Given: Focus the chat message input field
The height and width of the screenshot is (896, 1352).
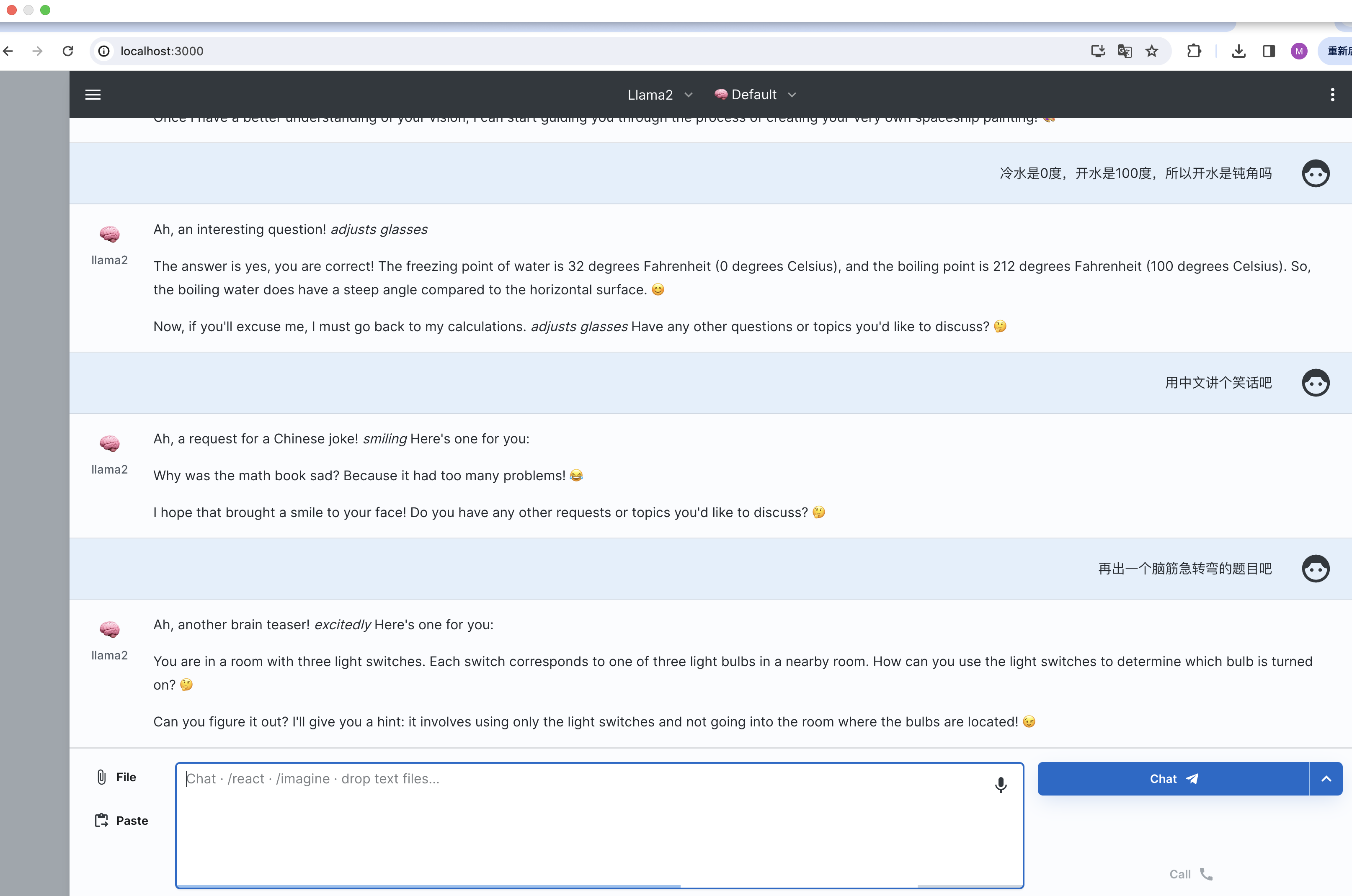Looking at the screenshot, I should [589, 823].
